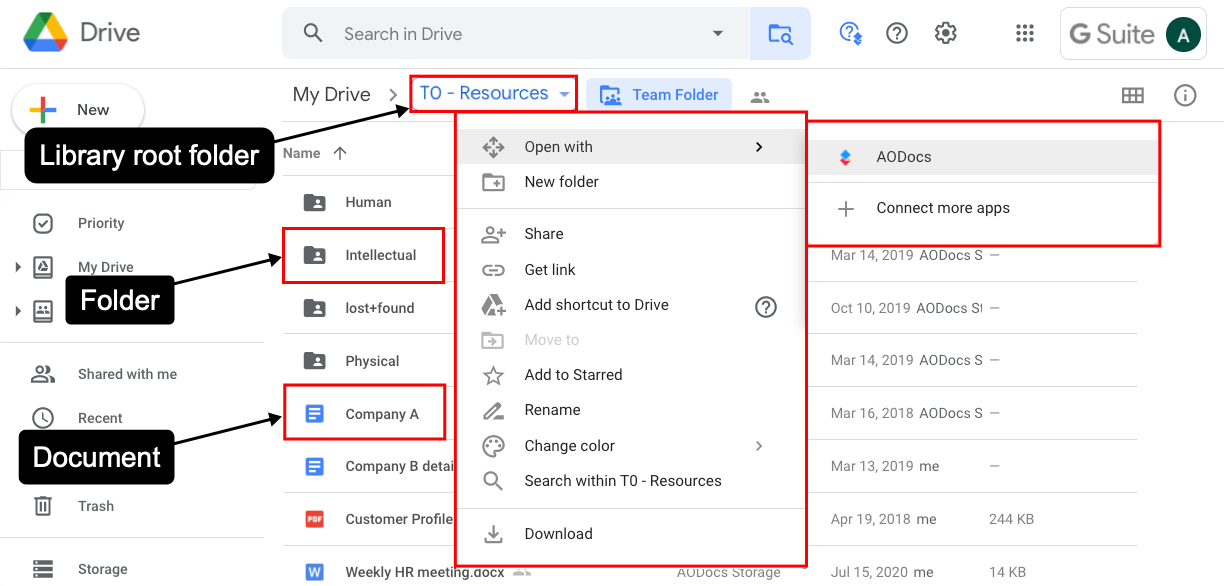The height and width of the screenshot is (586, 1224).
Task: Select the Company A document row
Action: point(364,413)
